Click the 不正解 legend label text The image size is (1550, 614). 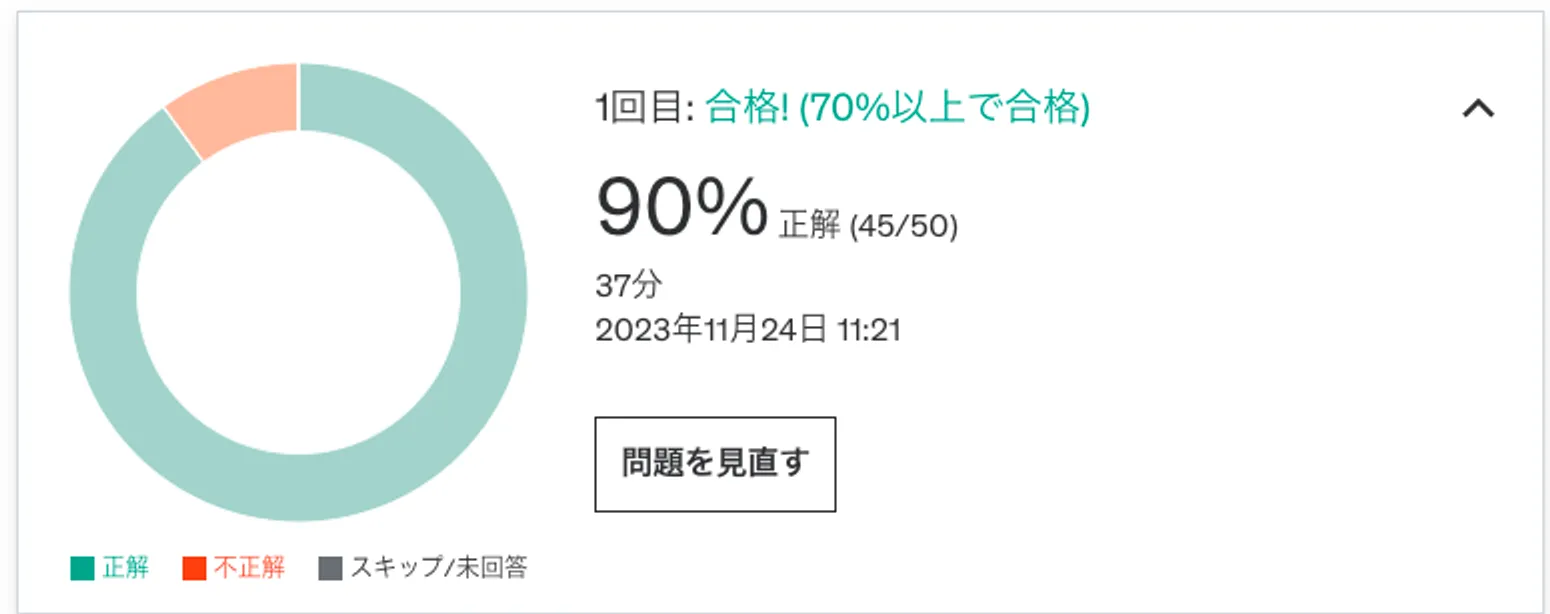[x=249, y=568]
